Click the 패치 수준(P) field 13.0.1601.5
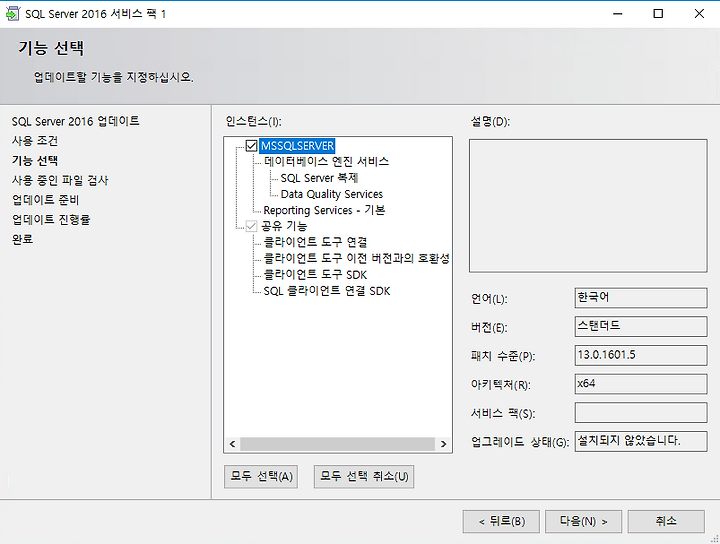This screenshot has height=544, width=720. click(x=641, y=355)
